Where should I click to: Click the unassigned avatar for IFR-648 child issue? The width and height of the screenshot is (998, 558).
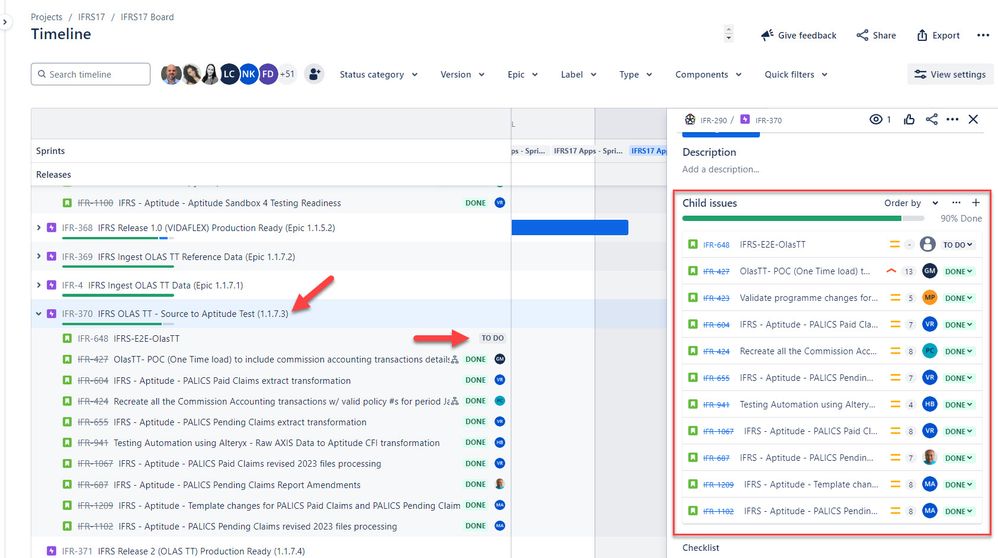928,244
